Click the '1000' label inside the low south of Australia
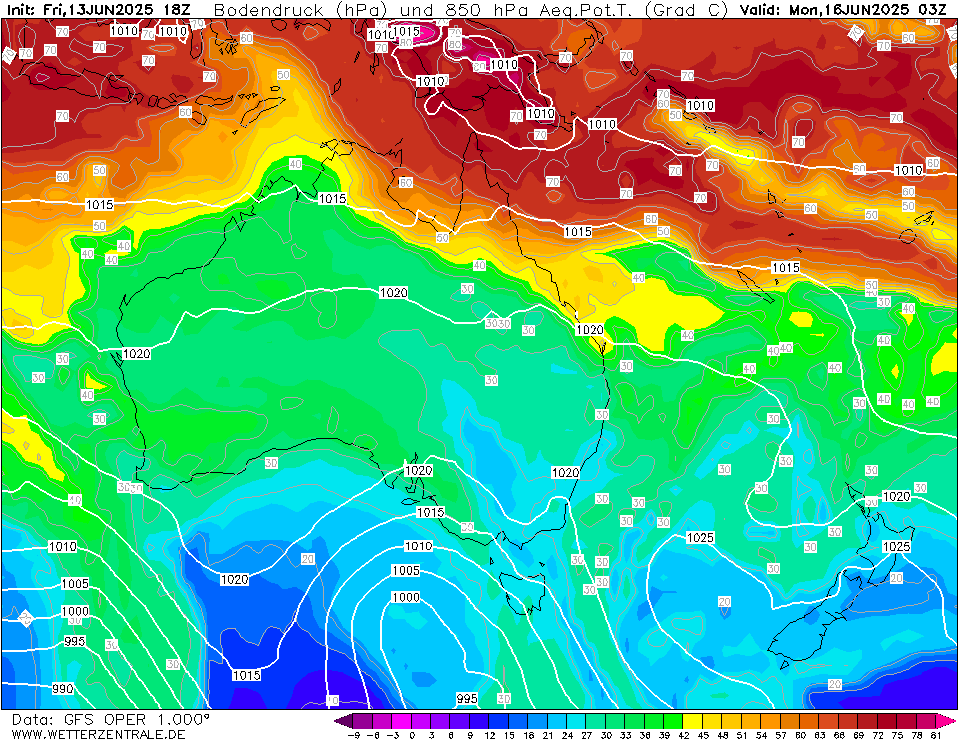 405,597
